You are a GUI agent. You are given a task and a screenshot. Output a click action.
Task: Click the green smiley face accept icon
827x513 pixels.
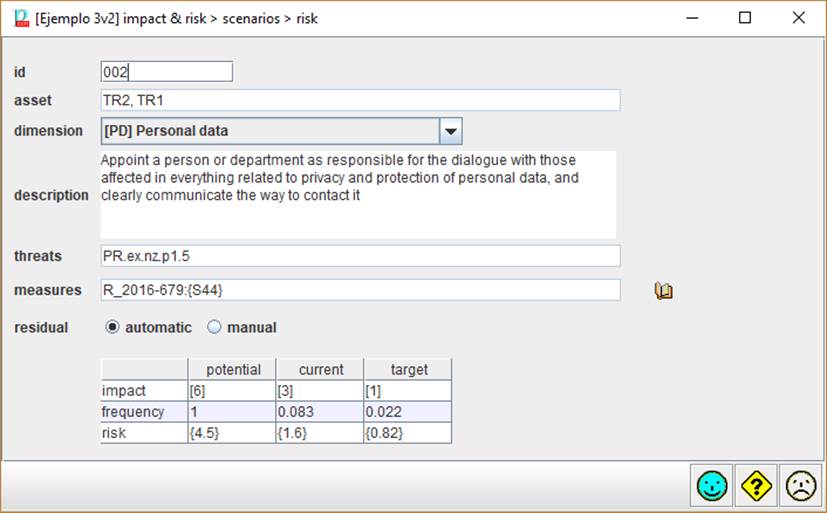coord(711,486)
